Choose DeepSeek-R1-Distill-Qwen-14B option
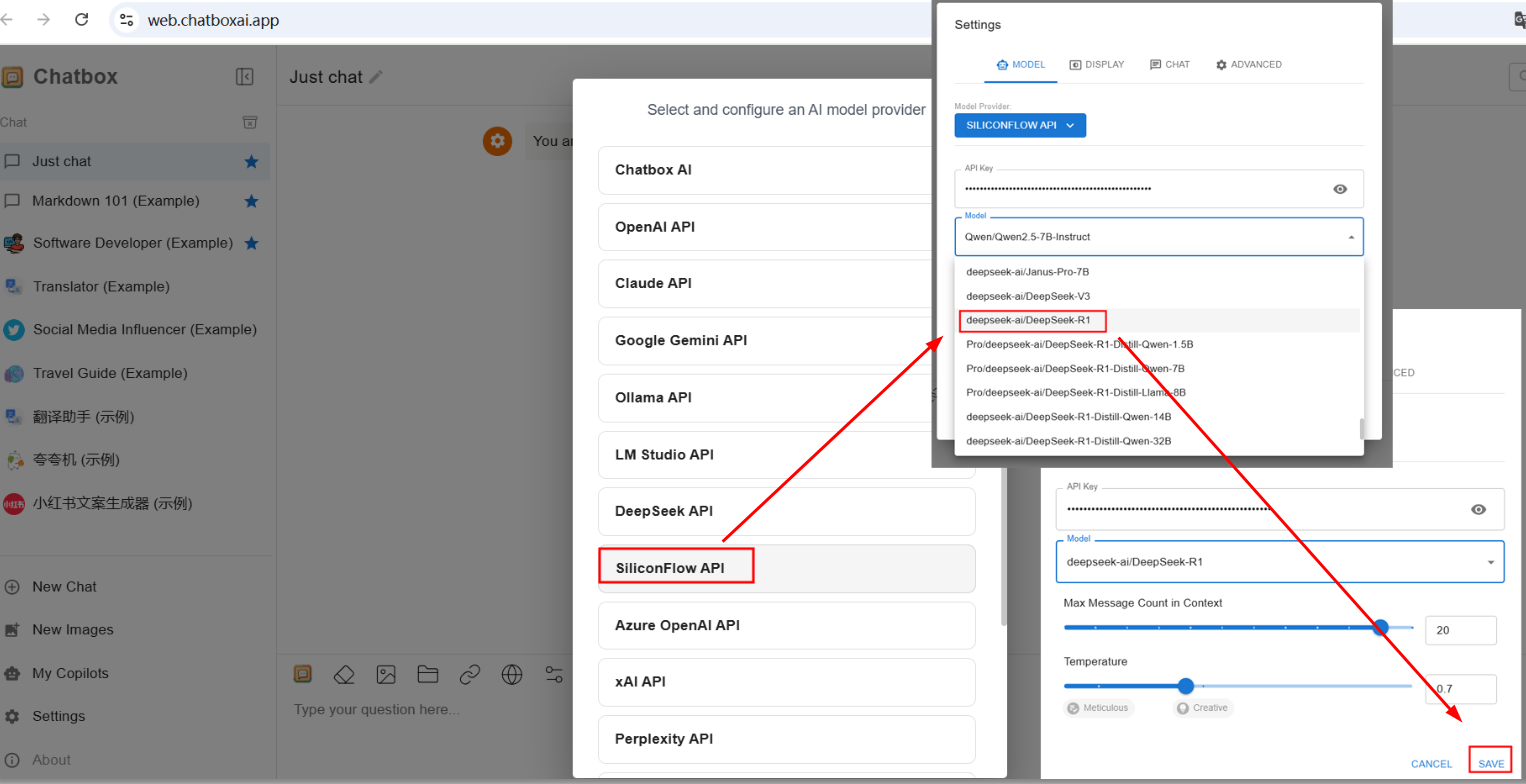1526x784 pixels. 1159,416
